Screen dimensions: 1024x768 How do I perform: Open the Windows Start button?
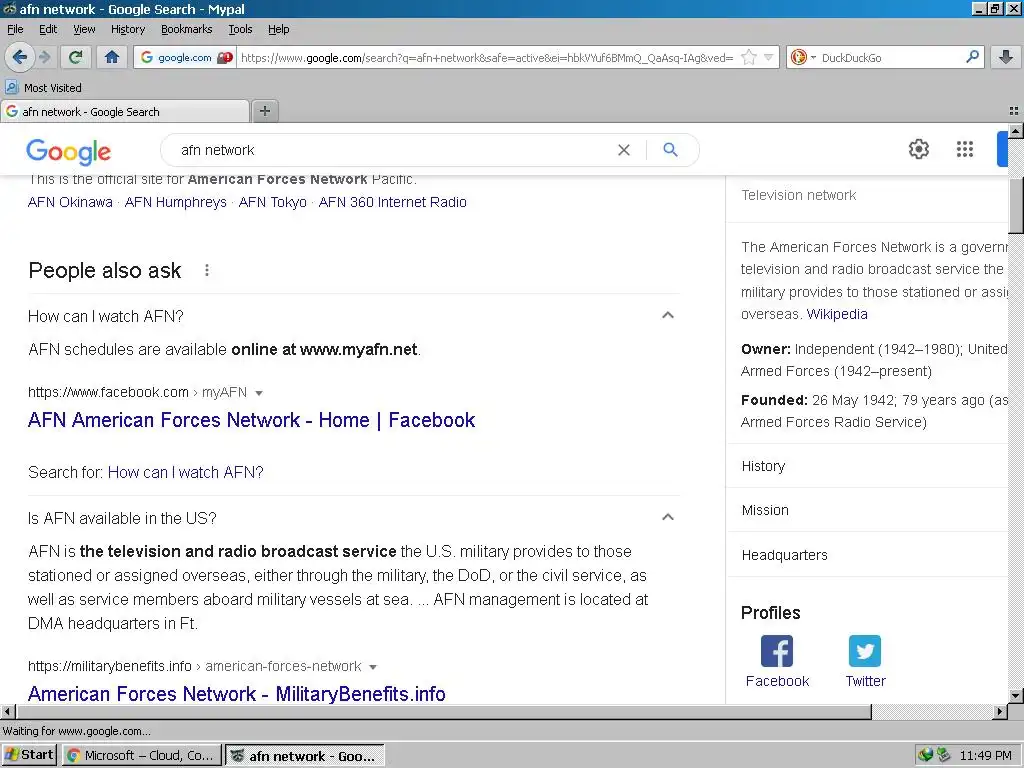pos(29,755)
